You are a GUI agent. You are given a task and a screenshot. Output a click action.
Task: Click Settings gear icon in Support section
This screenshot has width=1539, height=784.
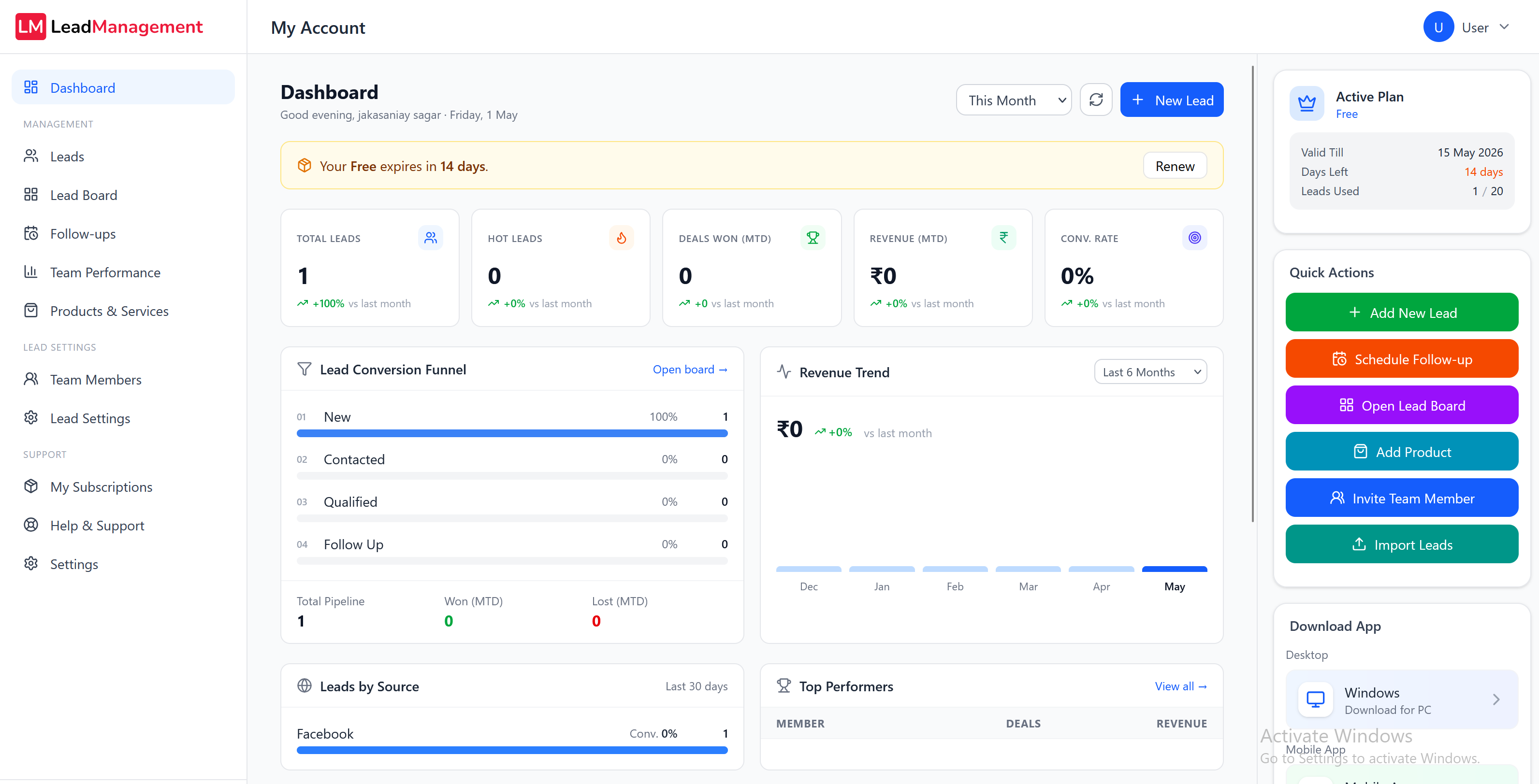pos(31,564)
